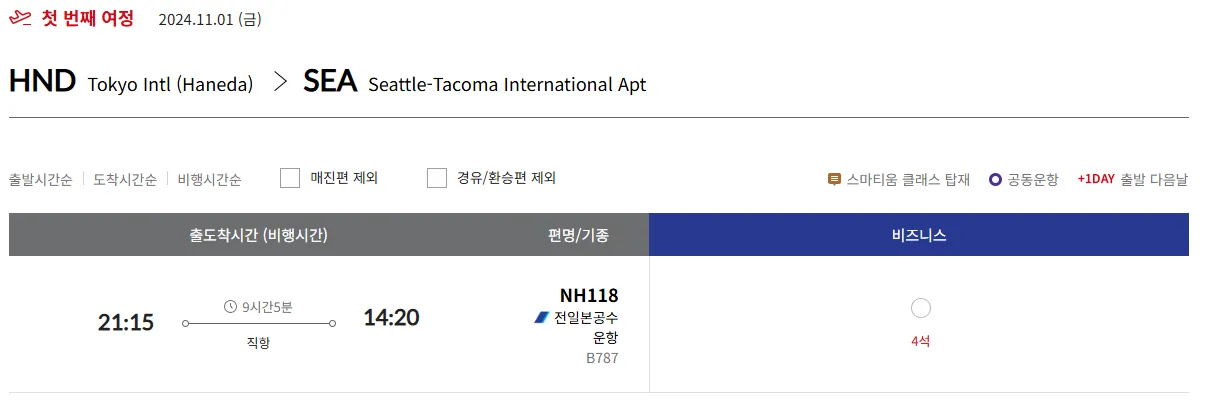Click the airplane icon beside 첫 번째 여정
1212x404 pixels.
coord(20,19)
